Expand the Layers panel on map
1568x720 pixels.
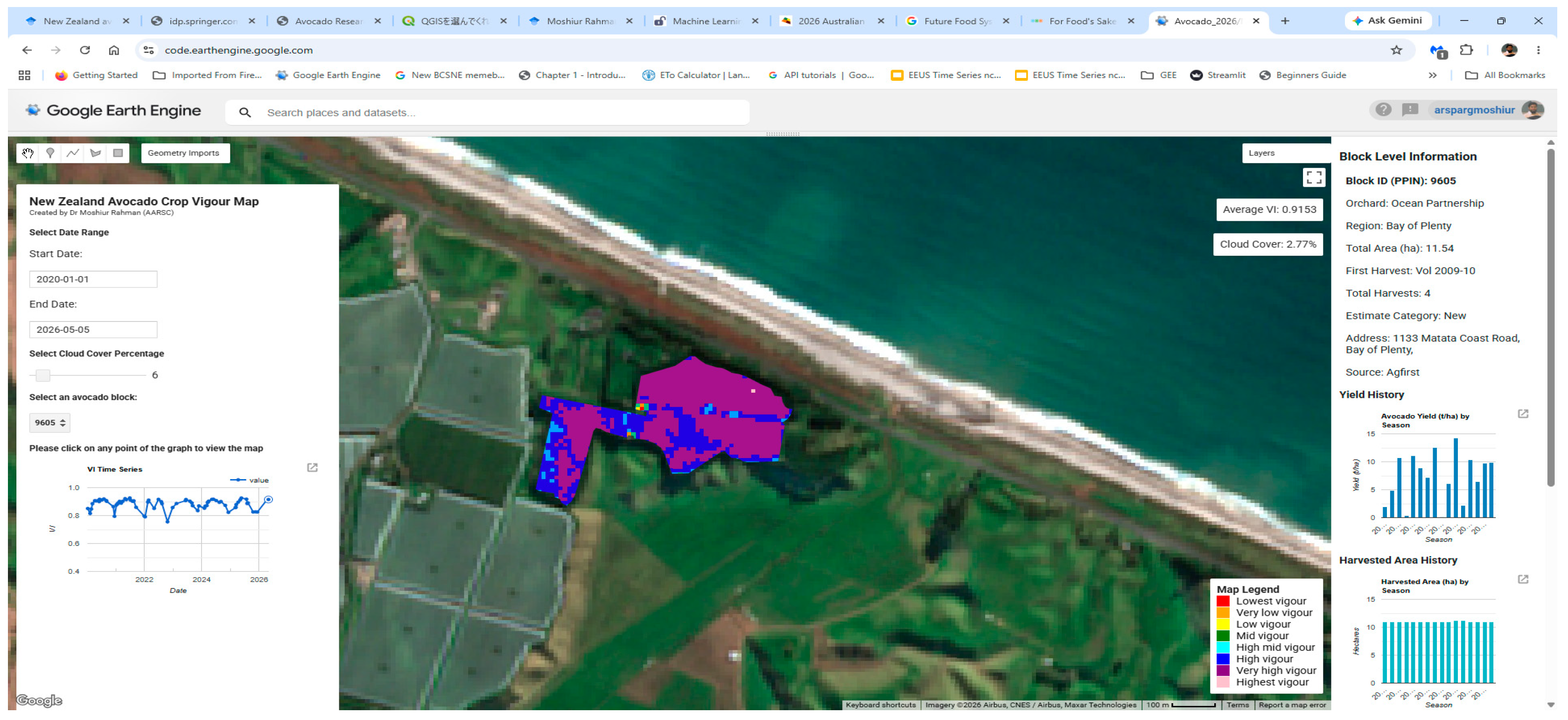click(1286, 153)
